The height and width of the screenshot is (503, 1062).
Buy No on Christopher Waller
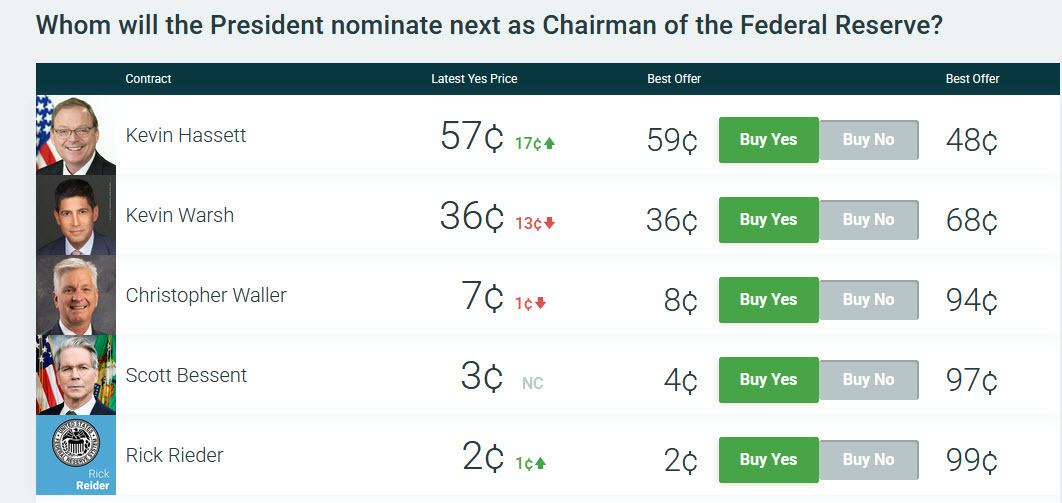[868, 300]
